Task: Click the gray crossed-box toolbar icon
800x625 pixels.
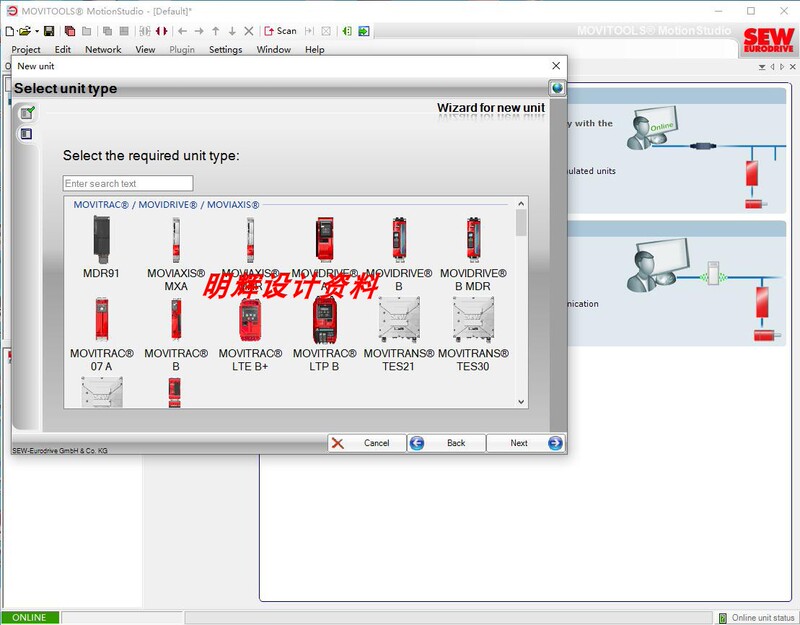Action: pyautogui.click(x=326, y=31)
